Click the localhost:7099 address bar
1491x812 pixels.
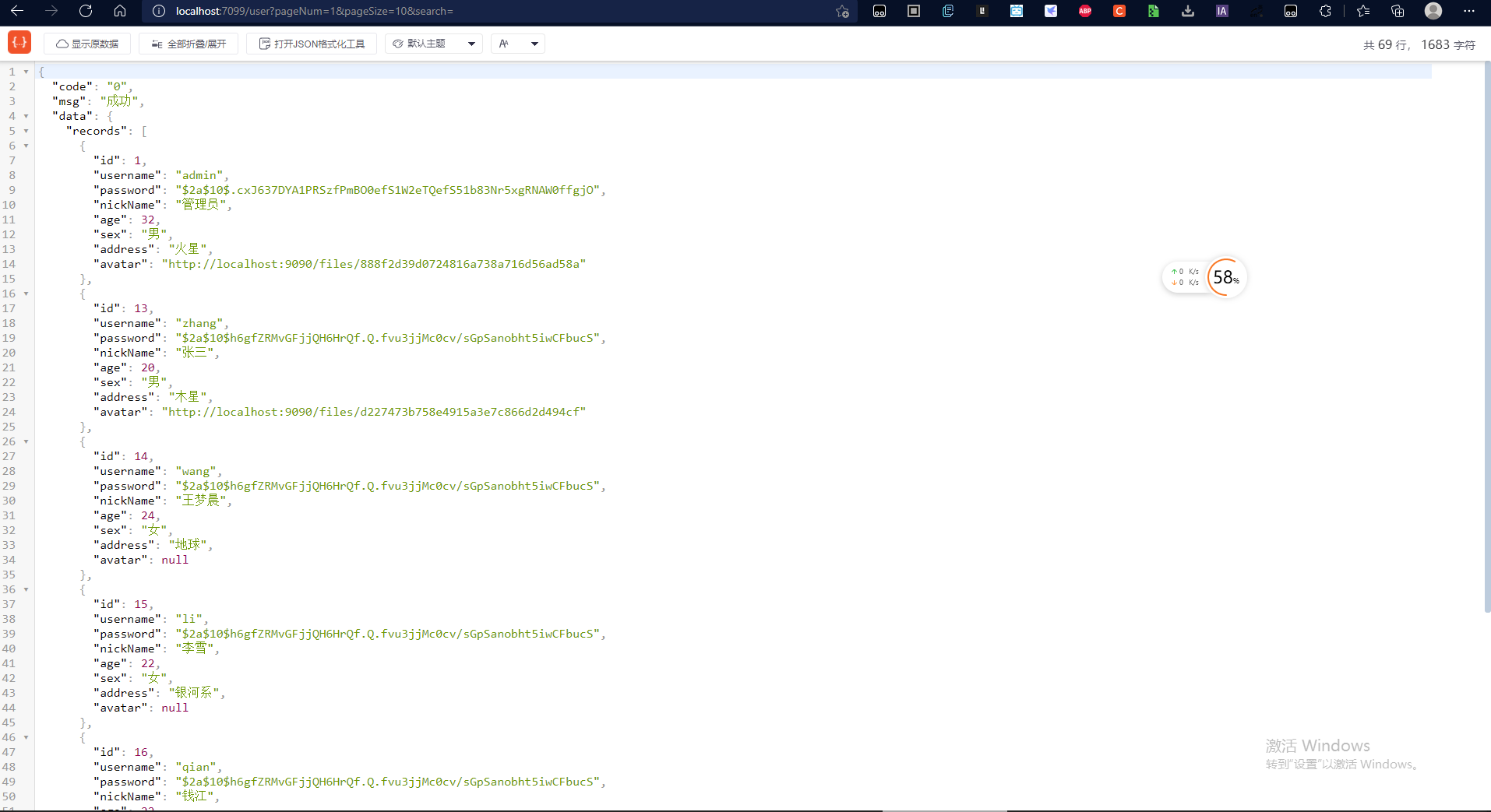coord(499,11)
